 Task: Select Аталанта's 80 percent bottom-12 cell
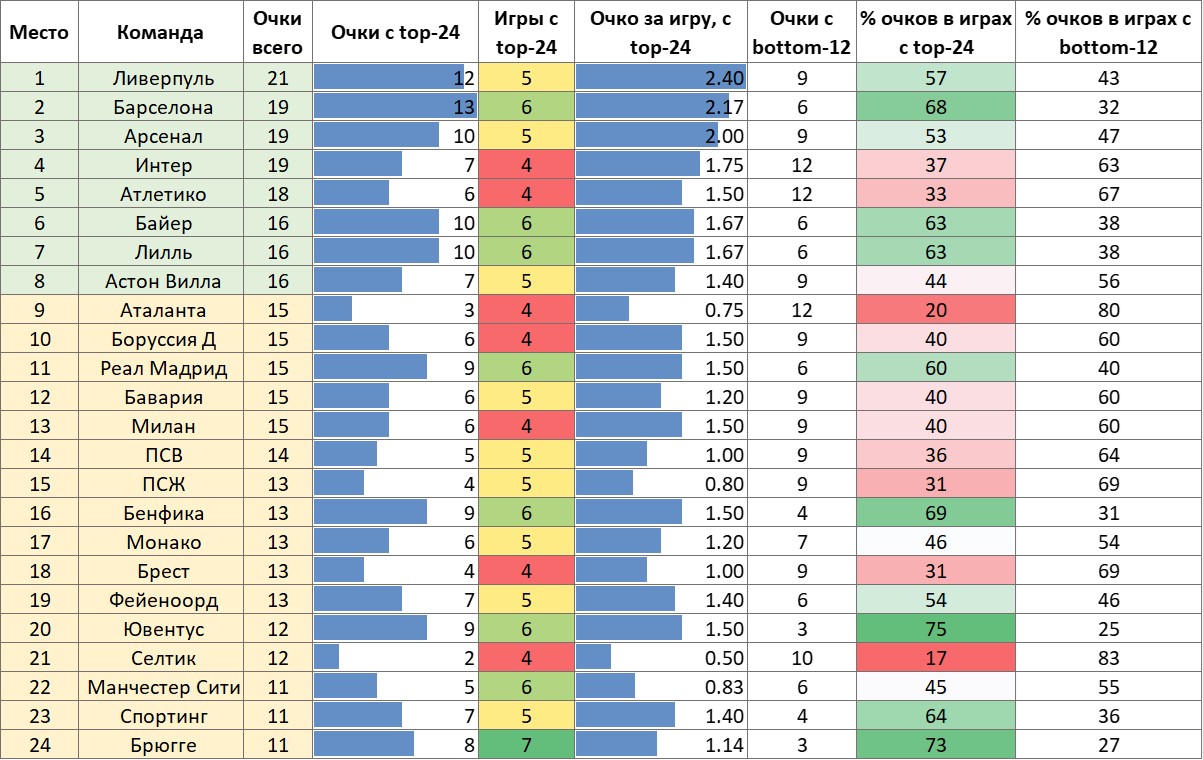click(1107, 309)
